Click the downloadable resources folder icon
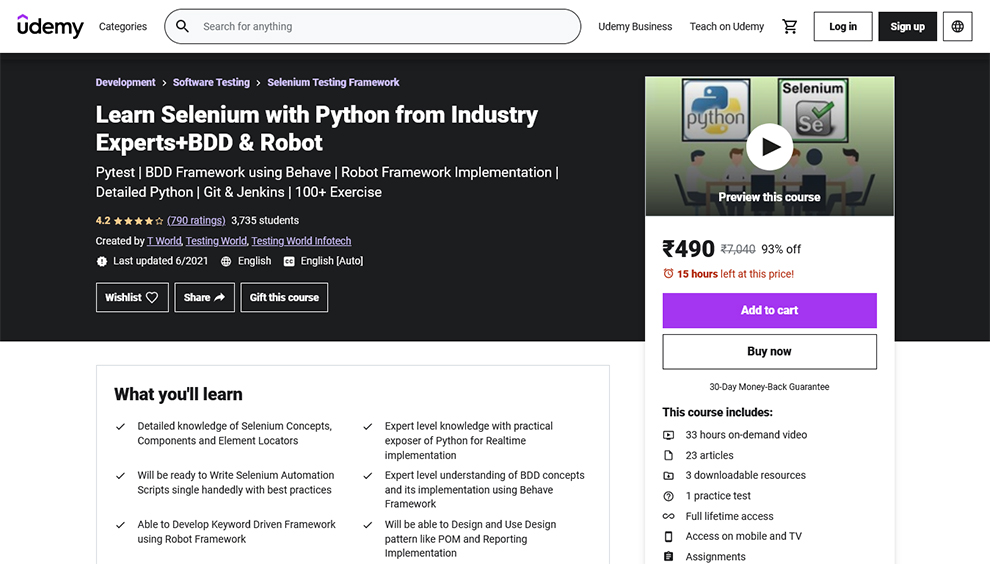 pos(669,476)
